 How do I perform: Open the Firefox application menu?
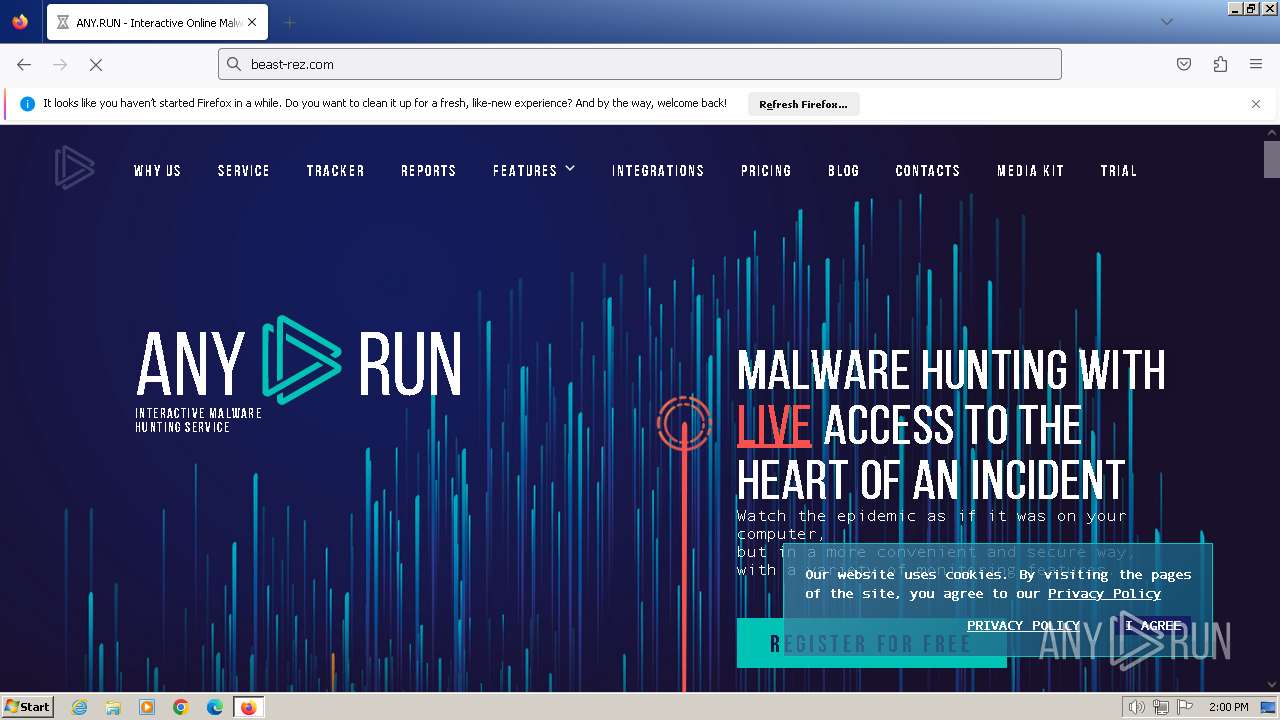1256,64
